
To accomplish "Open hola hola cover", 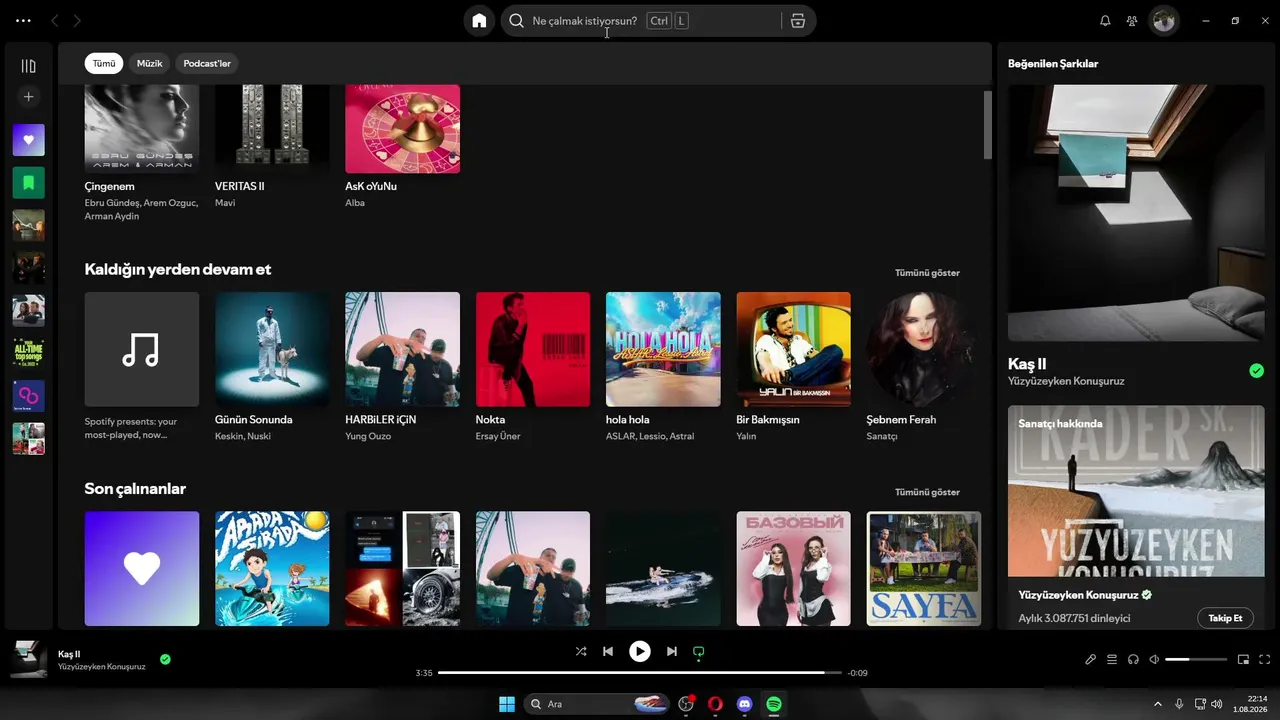I will pyautogui.click(x=663, y=349).
